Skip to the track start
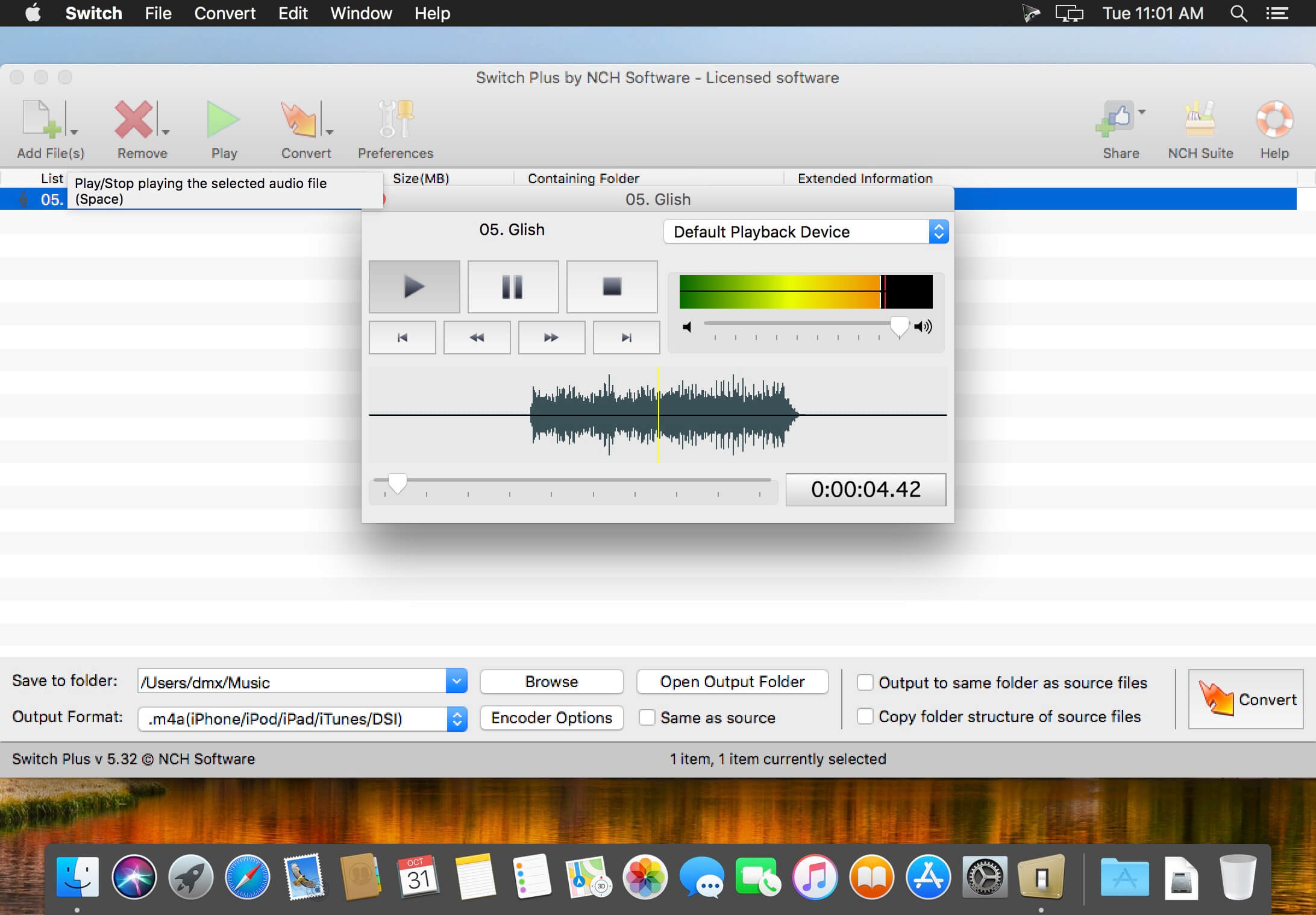The width and height of the screenshot is (1316, 915). point(402,338)
